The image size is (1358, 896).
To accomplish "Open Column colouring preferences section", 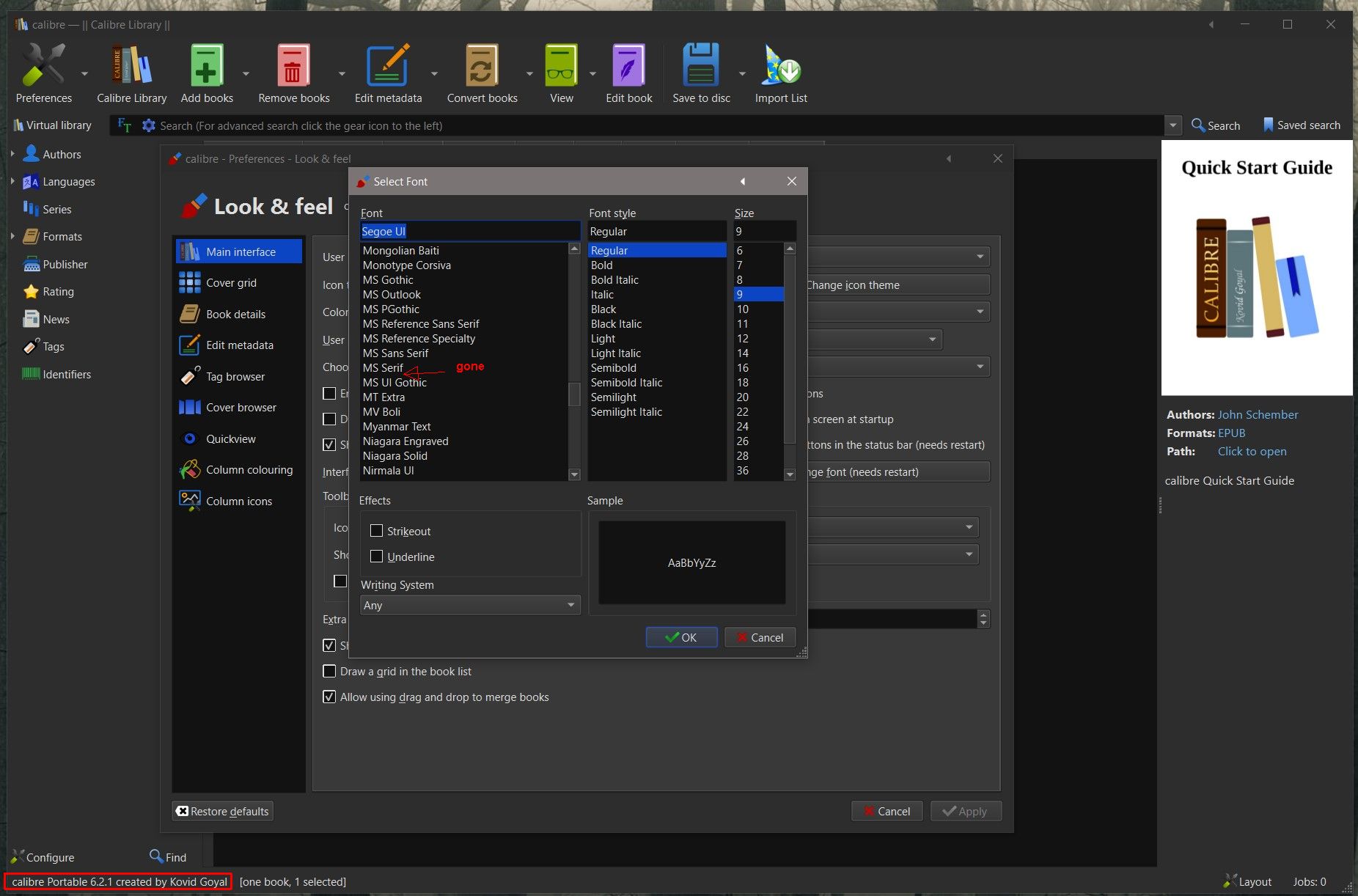I will coord(239,470).
